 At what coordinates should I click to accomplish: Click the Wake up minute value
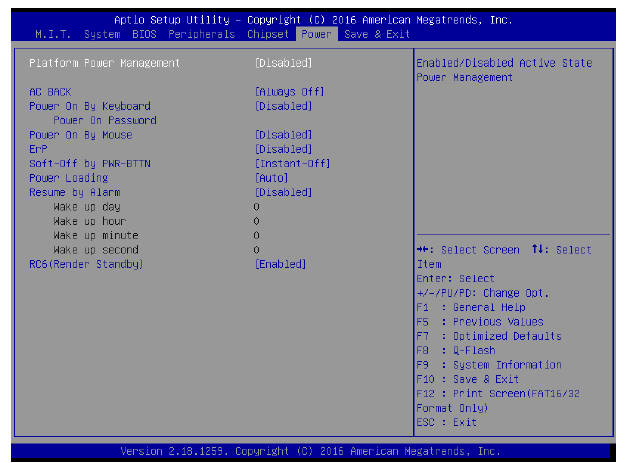coord(257,235)
